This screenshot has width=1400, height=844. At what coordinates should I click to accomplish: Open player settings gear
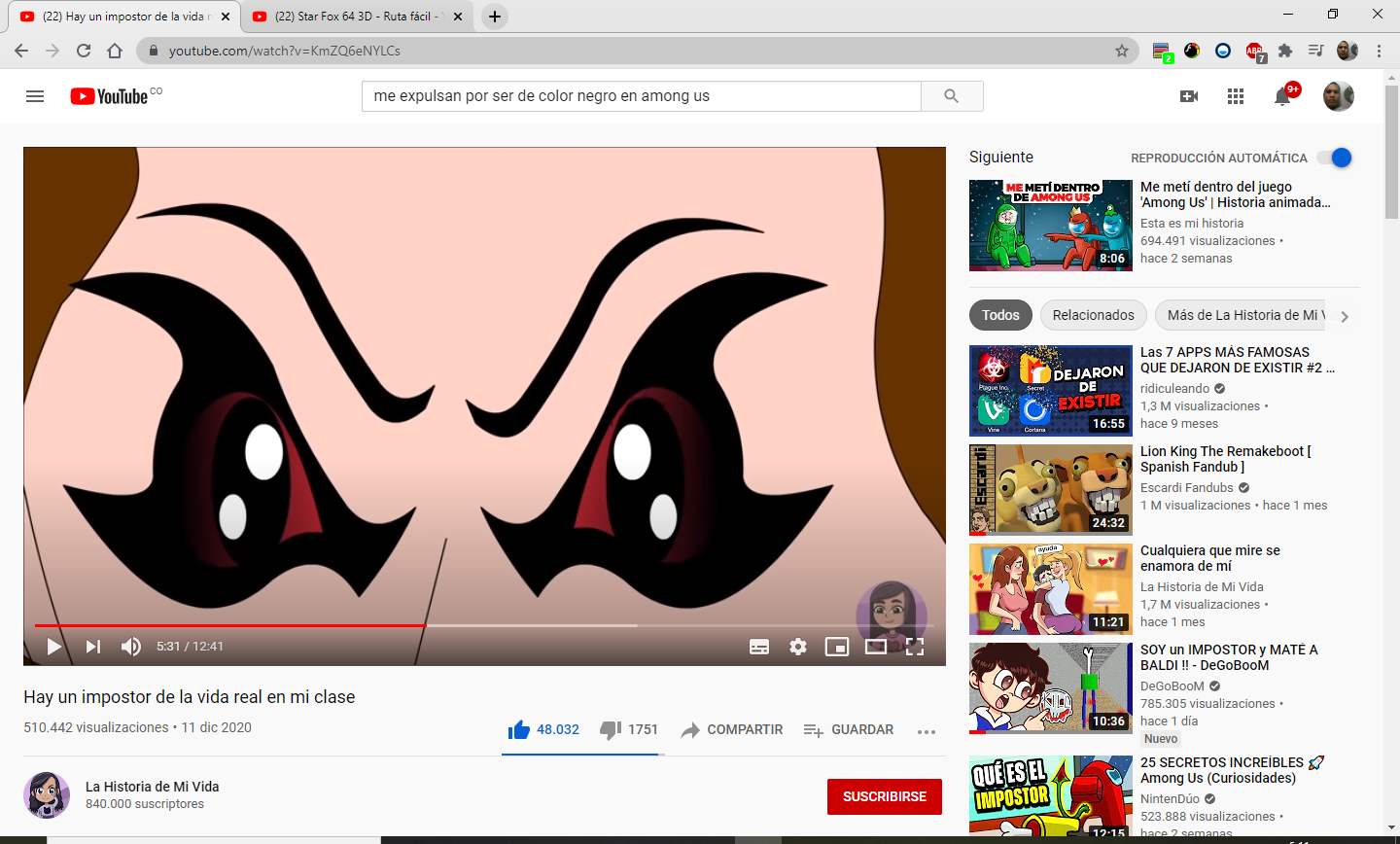pos(798,647)
